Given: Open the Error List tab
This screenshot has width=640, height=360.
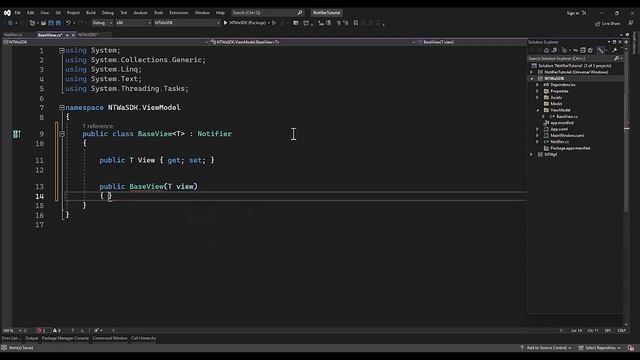Looking at the screenshot, I should click(x=10, y=338).
